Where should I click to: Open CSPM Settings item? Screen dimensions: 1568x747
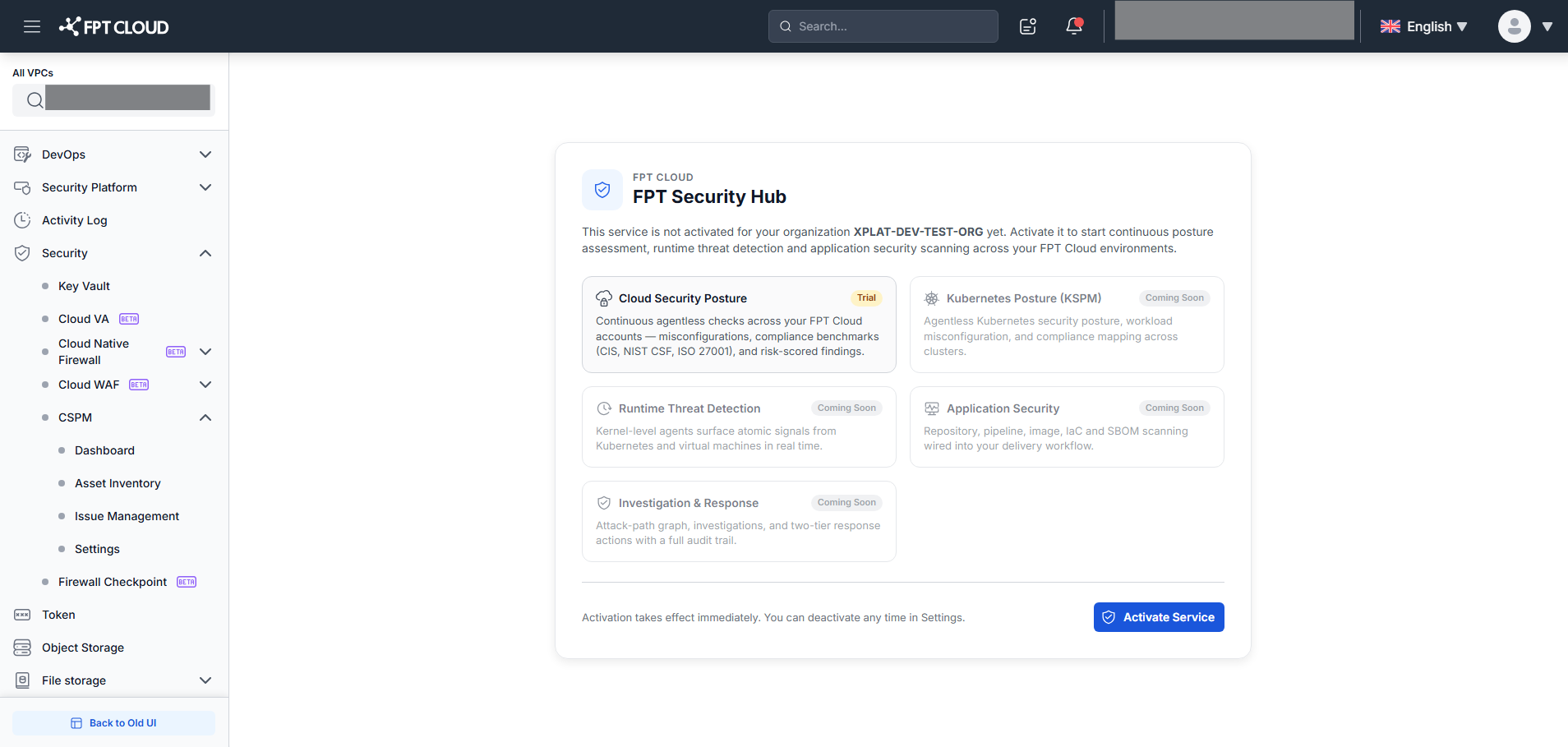point(97,549)
